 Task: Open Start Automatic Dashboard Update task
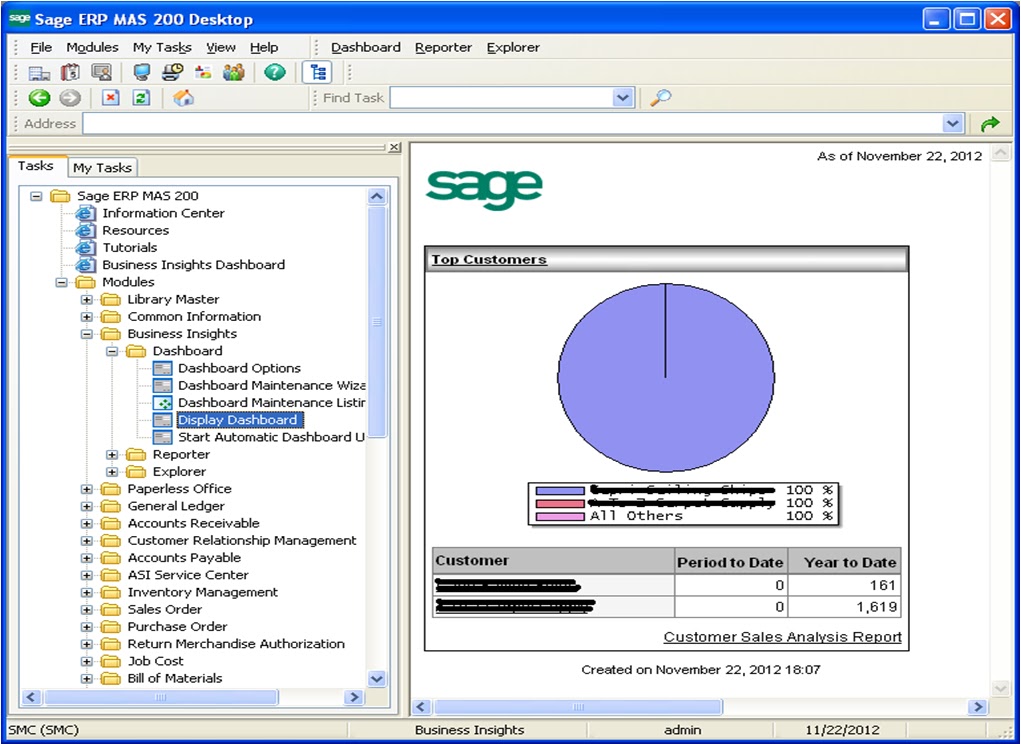click(x=271, y=437)
